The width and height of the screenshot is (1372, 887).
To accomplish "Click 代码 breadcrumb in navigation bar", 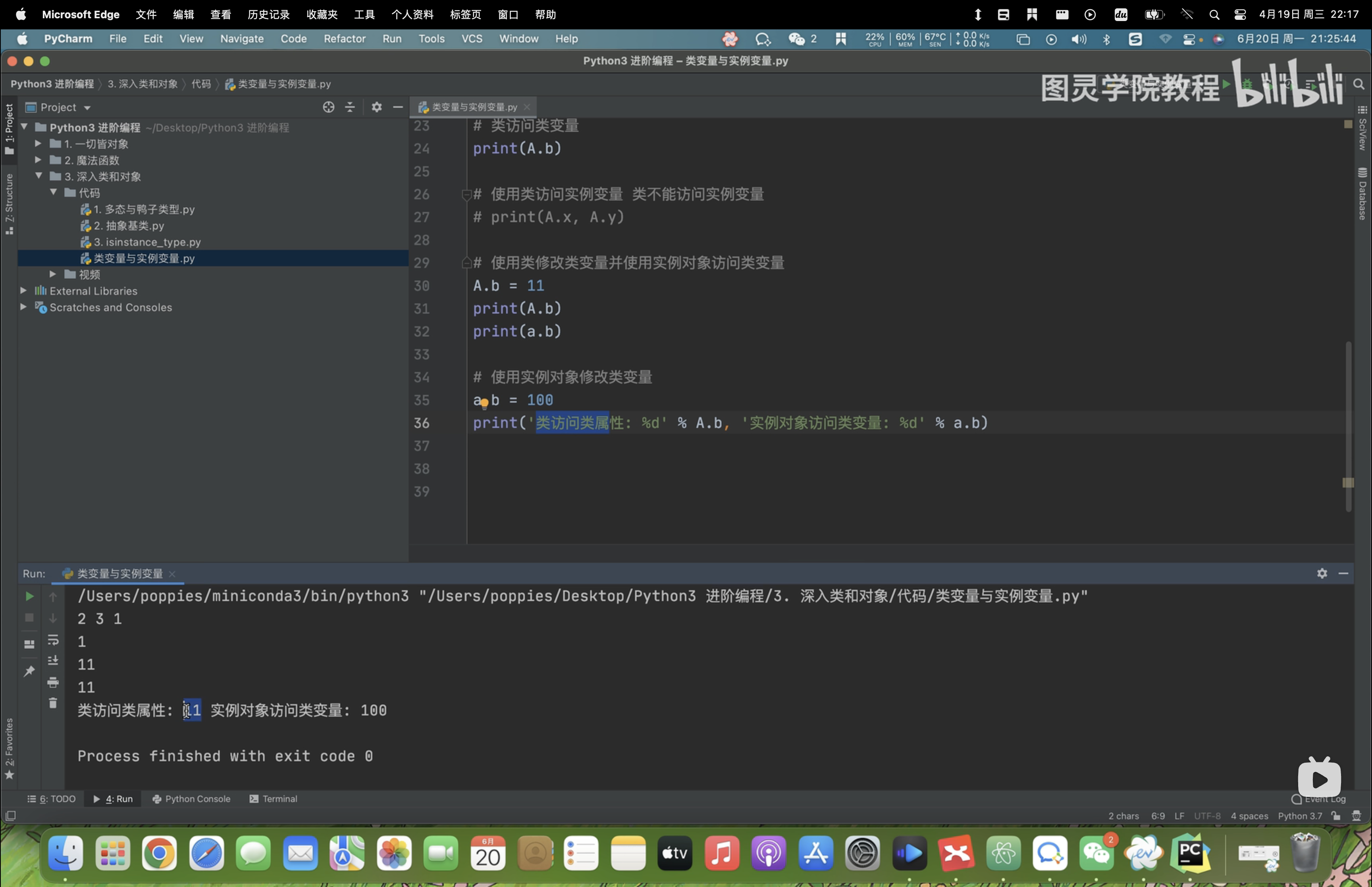I will [x=201, y=84].
